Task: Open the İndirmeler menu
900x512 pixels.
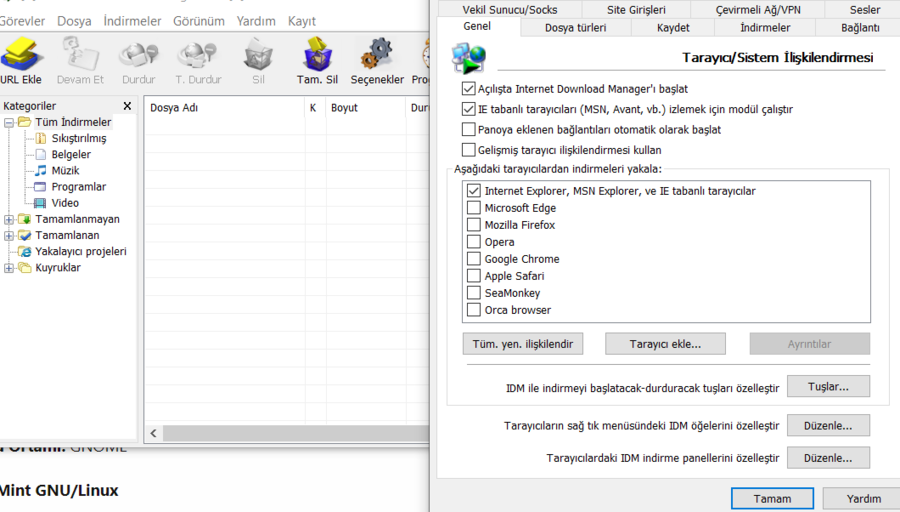Action: click(132, 21)
